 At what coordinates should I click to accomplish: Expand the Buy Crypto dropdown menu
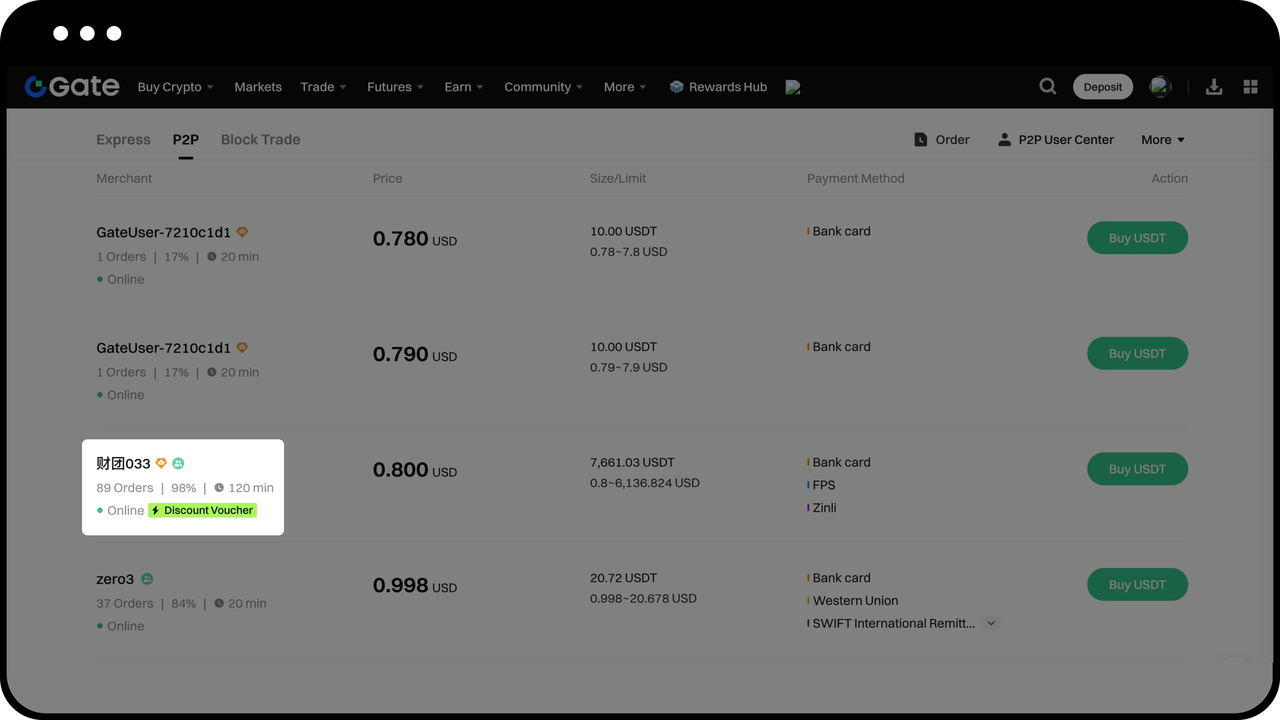click(175, 87)
